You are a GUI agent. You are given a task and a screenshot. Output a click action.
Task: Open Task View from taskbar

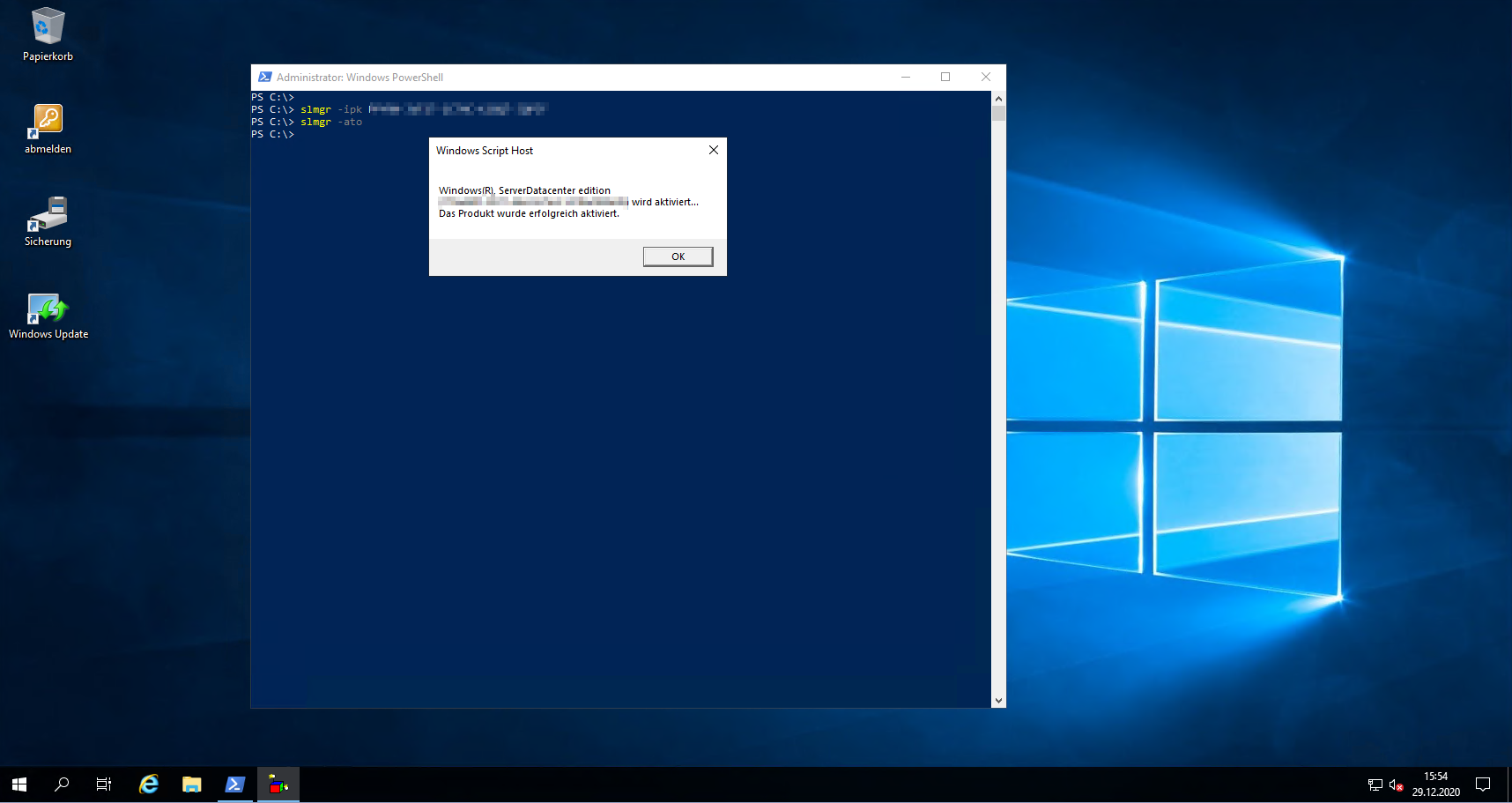pos(103,784)
